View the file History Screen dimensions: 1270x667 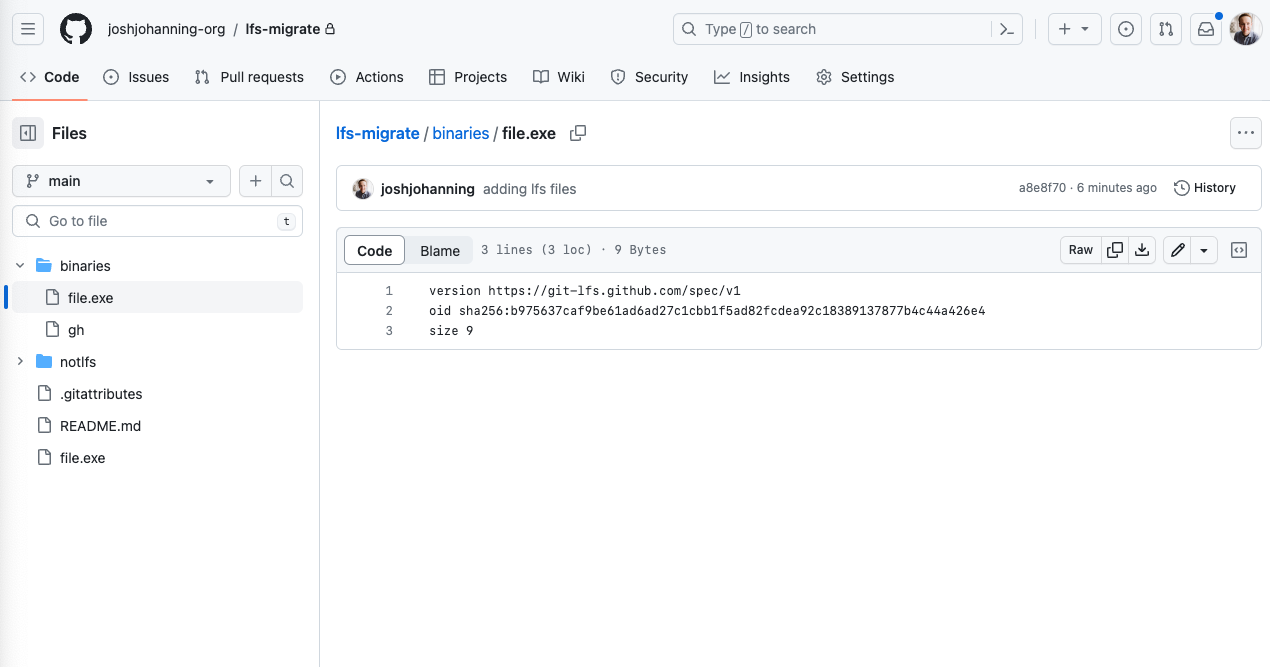coord(1205,187)
